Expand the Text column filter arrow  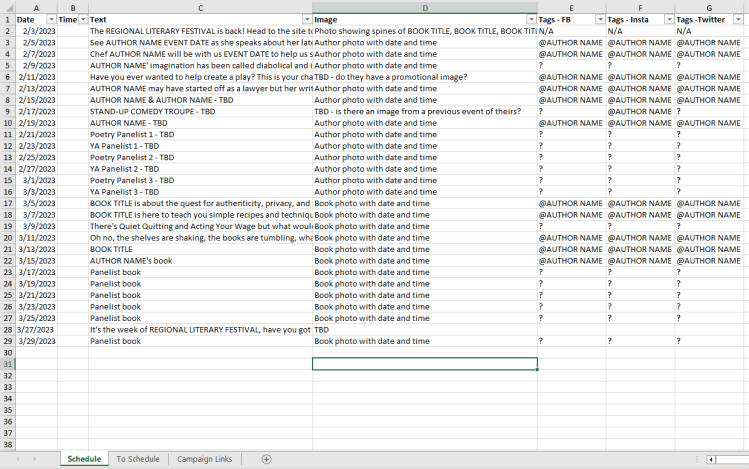[306, 20]
